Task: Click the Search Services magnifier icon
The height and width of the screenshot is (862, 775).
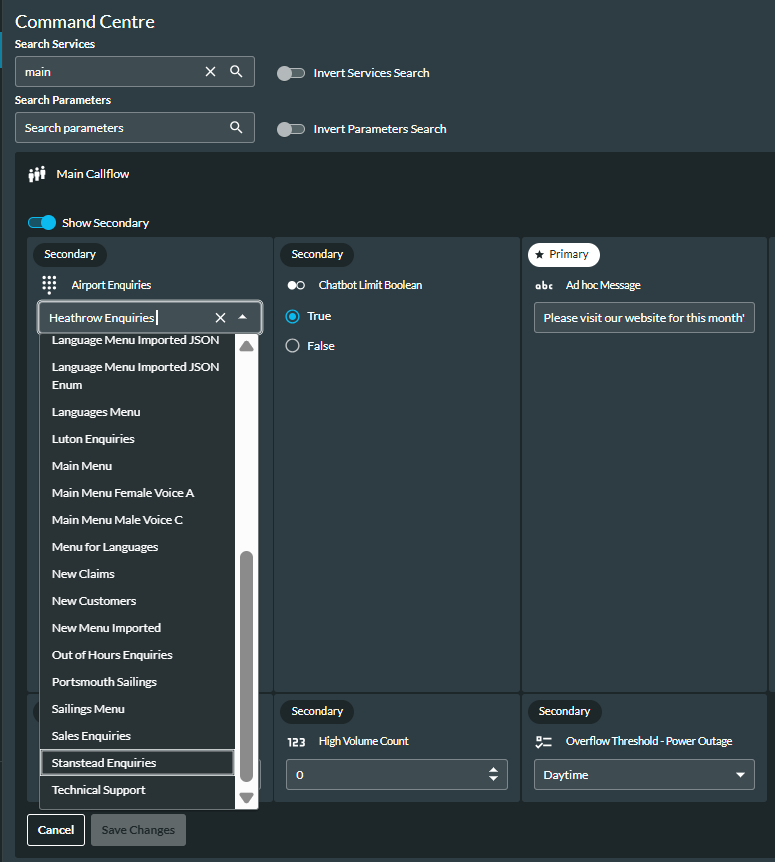Action: (236, 71)
